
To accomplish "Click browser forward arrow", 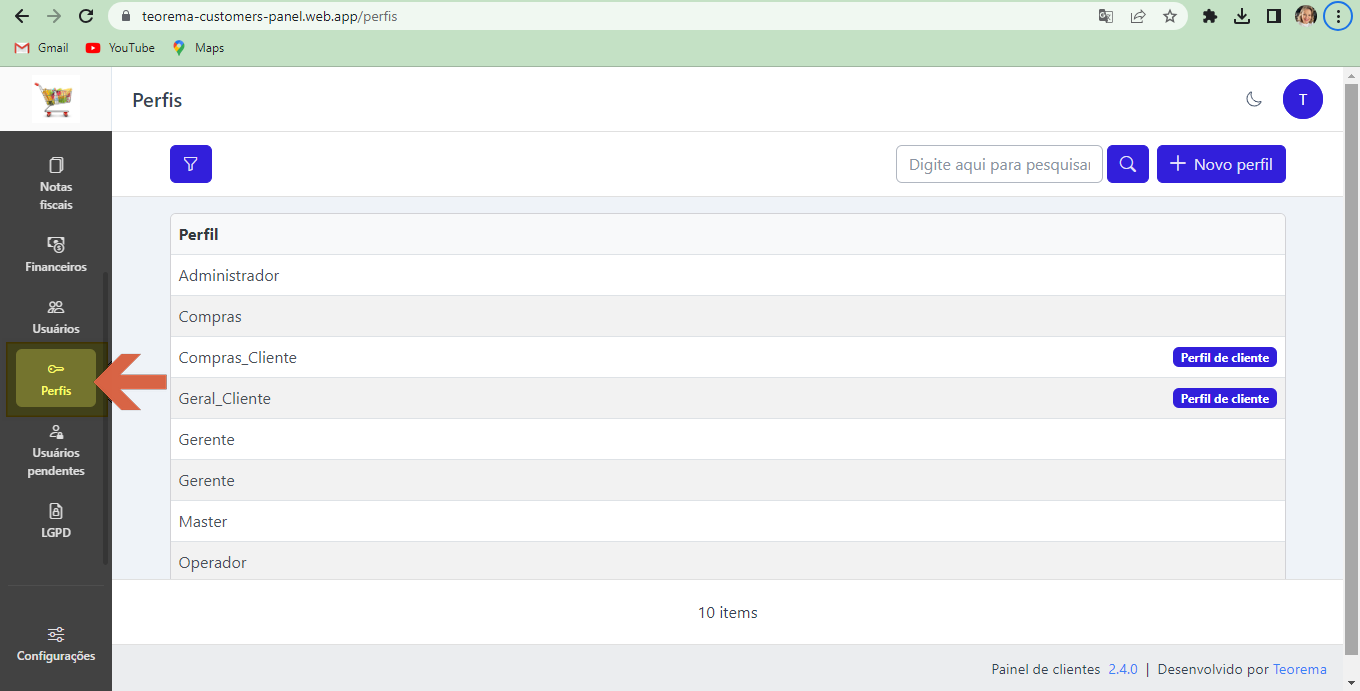I will click(x=54, y=16).
